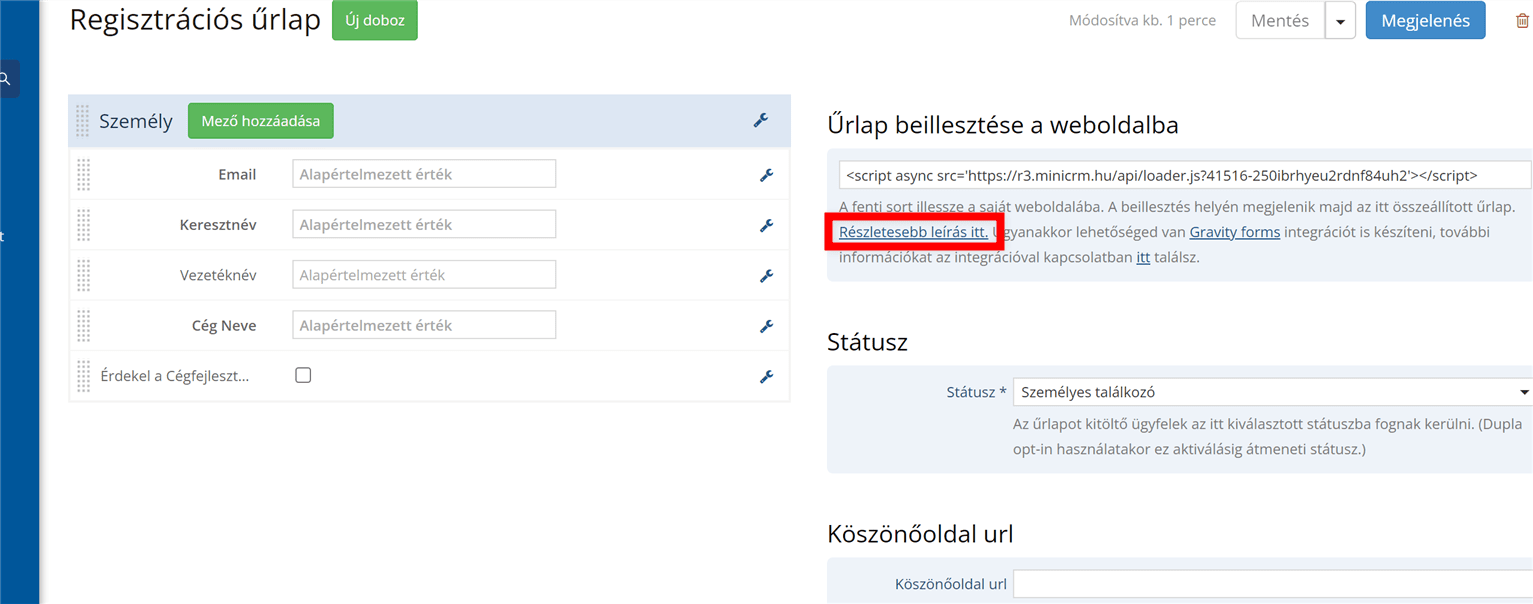Screen dimensions: 1533x604
Task: Open Személy box settings wrench
Action: pos(761,121)
